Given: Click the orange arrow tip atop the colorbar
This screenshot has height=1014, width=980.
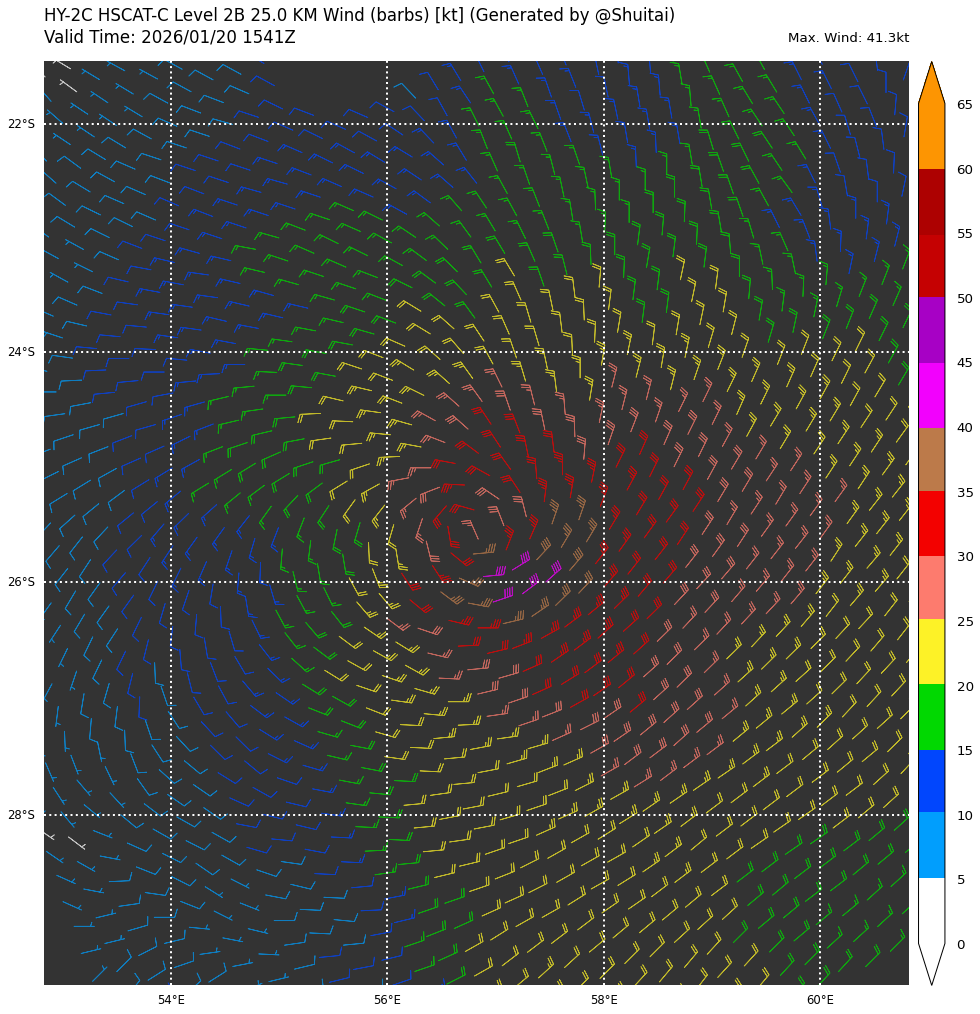Looking at the screenshot, I should (931, 82).
